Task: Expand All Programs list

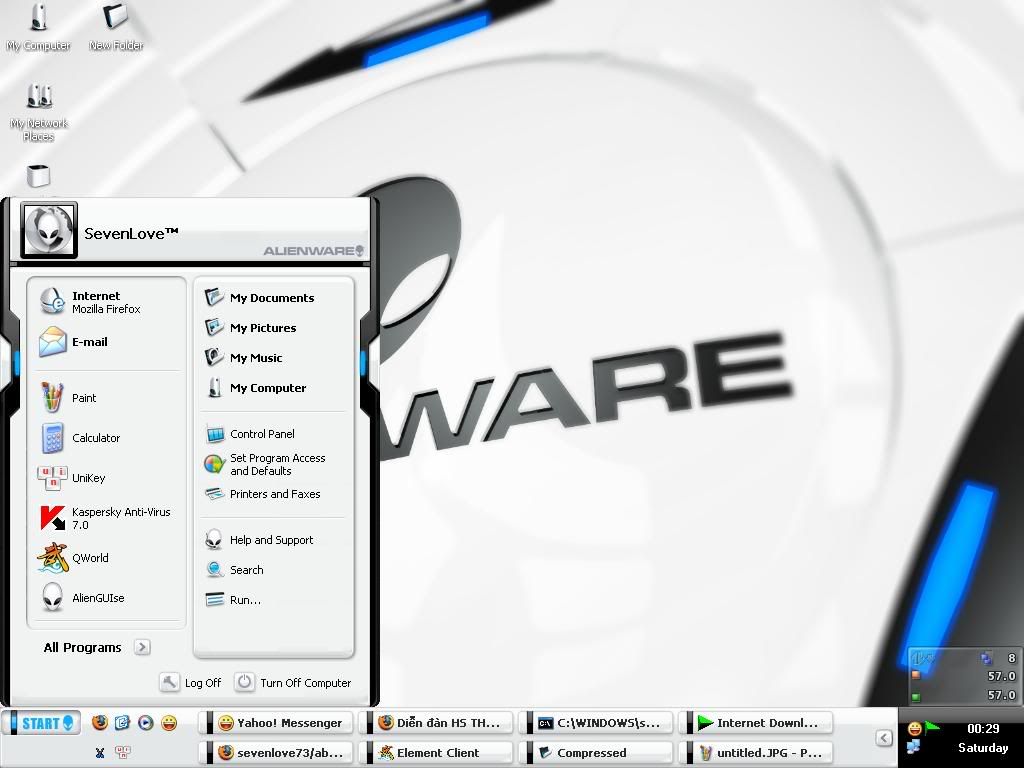Action: (x=97, y=647)
